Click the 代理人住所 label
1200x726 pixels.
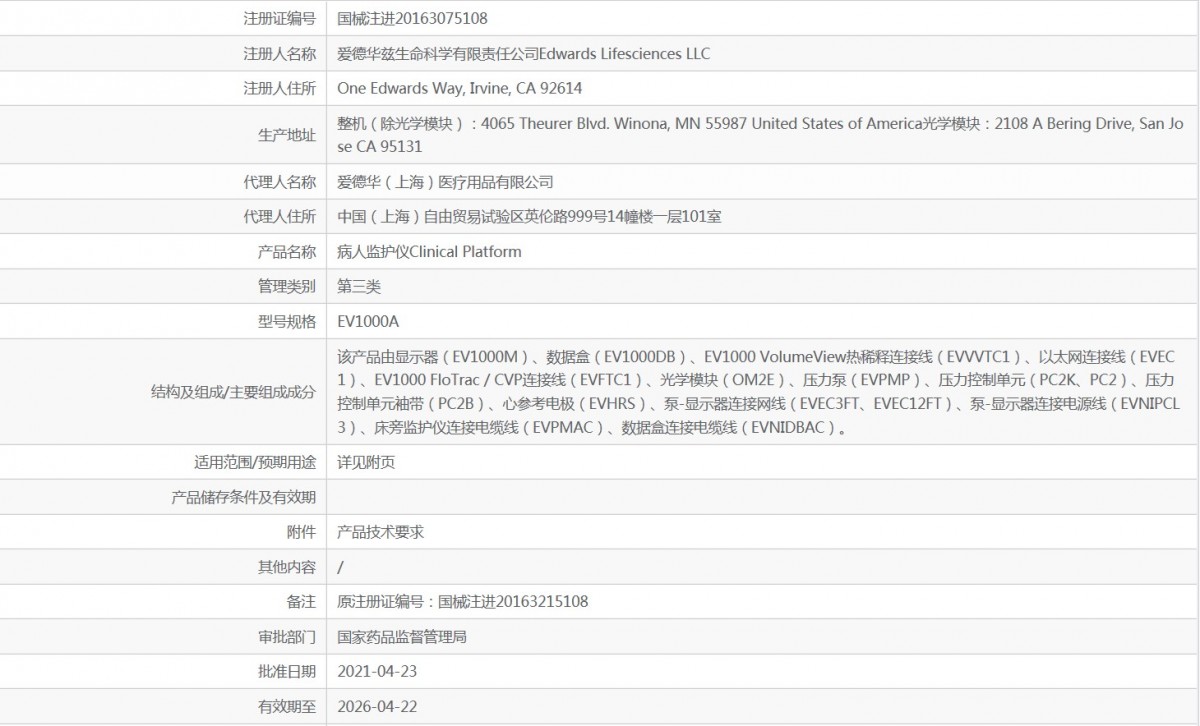(x=279, y=217)
